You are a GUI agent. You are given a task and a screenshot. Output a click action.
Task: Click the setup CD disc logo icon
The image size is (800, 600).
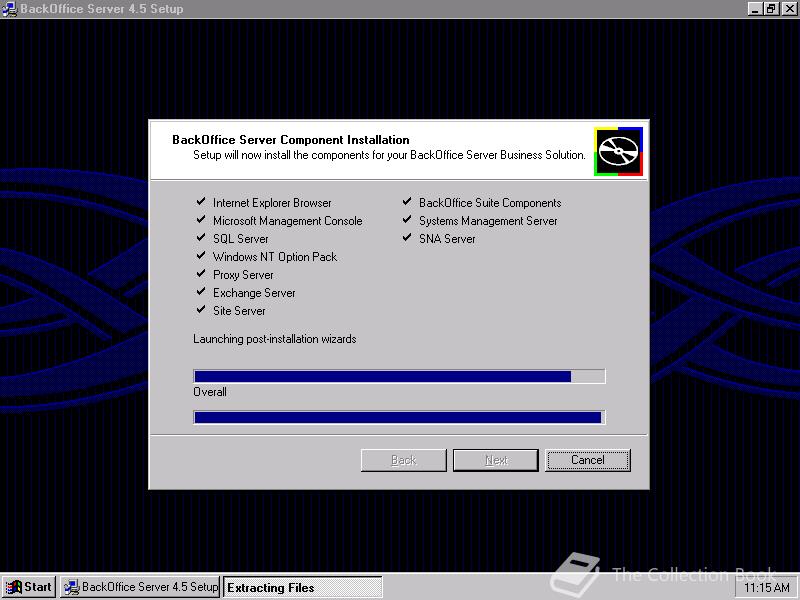point(618,152)
